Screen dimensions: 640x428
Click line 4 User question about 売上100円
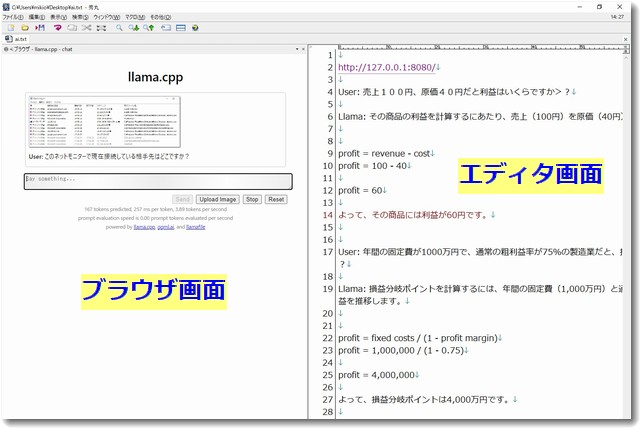[x=454, y=92]
